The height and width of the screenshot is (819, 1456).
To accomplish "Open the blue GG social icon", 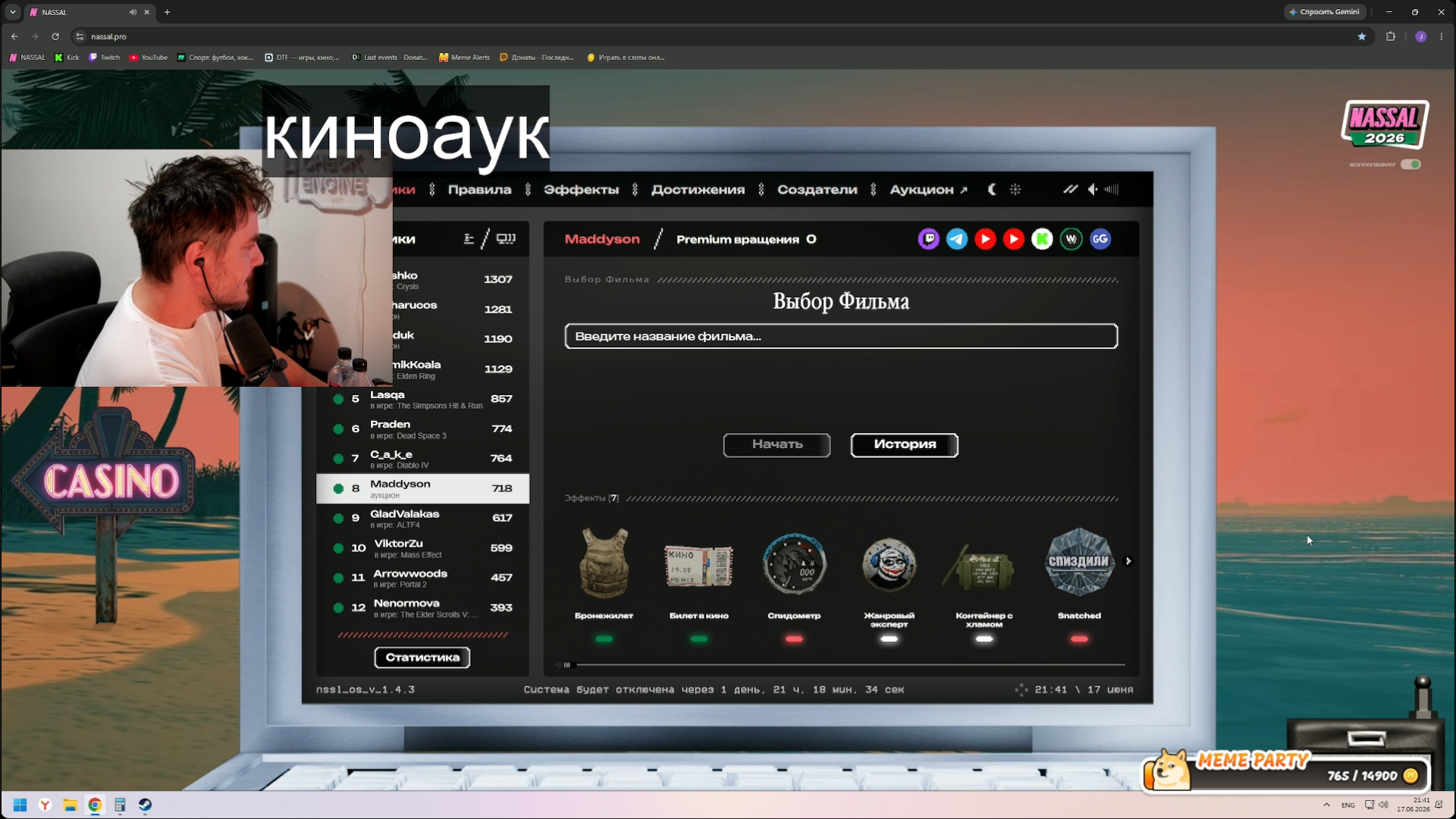I will coord(1100,240).
